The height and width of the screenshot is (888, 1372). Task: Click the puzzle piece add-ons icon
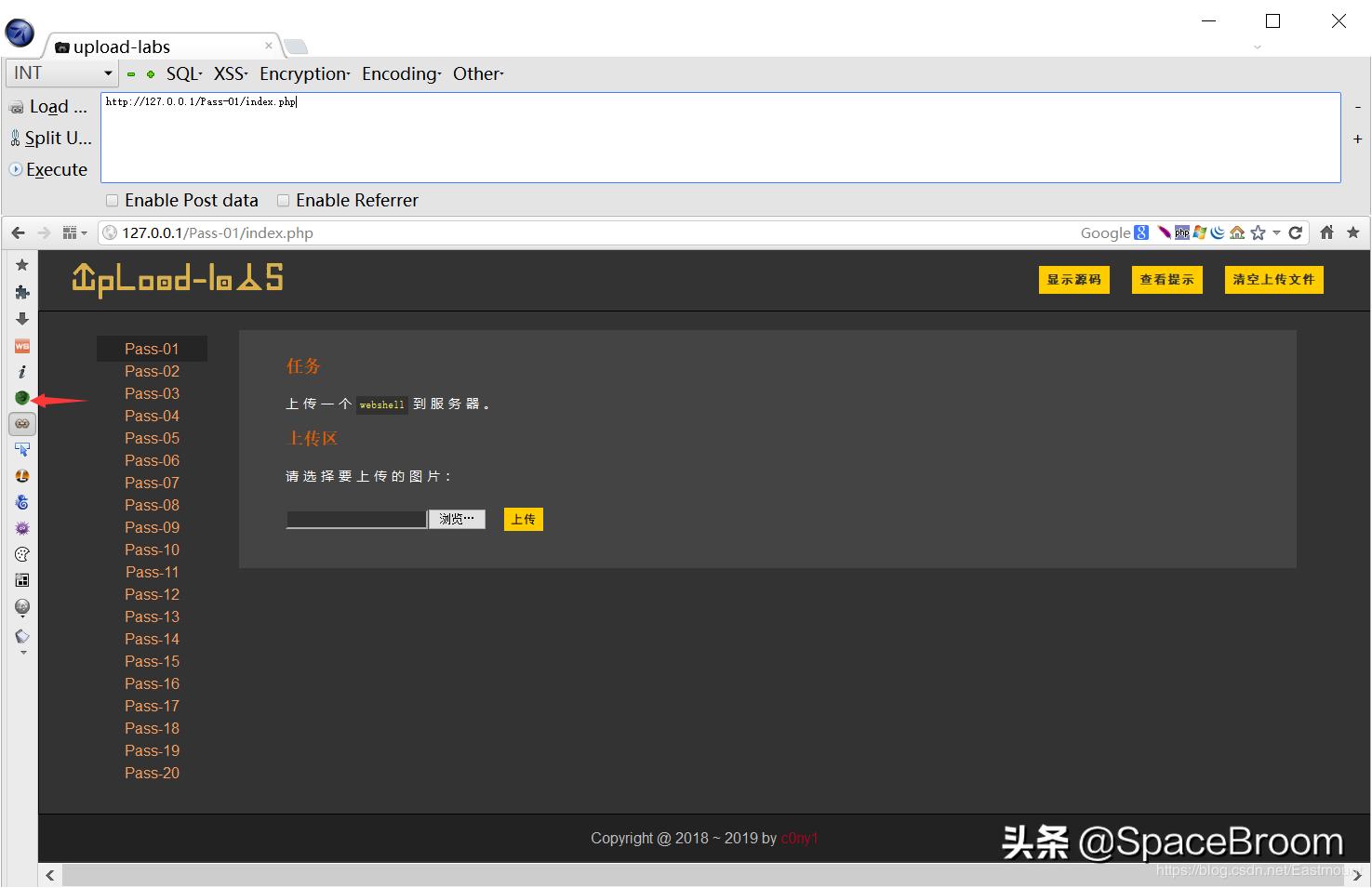click(21, 292)
